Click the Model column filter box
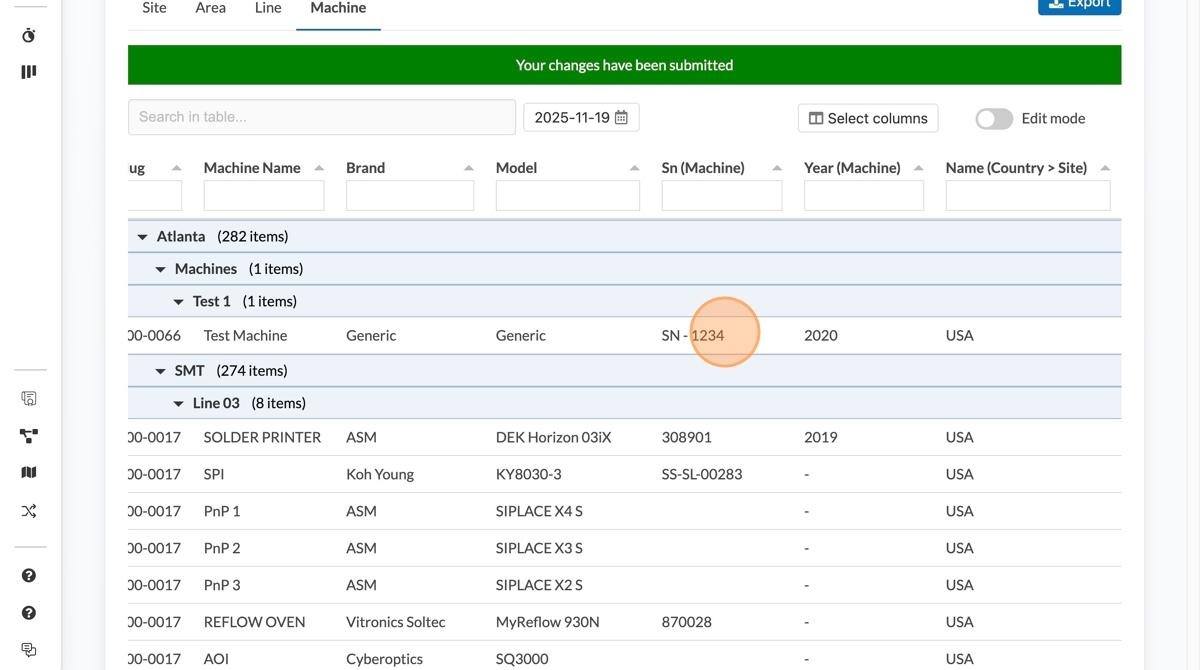 [x=567, y=195]
